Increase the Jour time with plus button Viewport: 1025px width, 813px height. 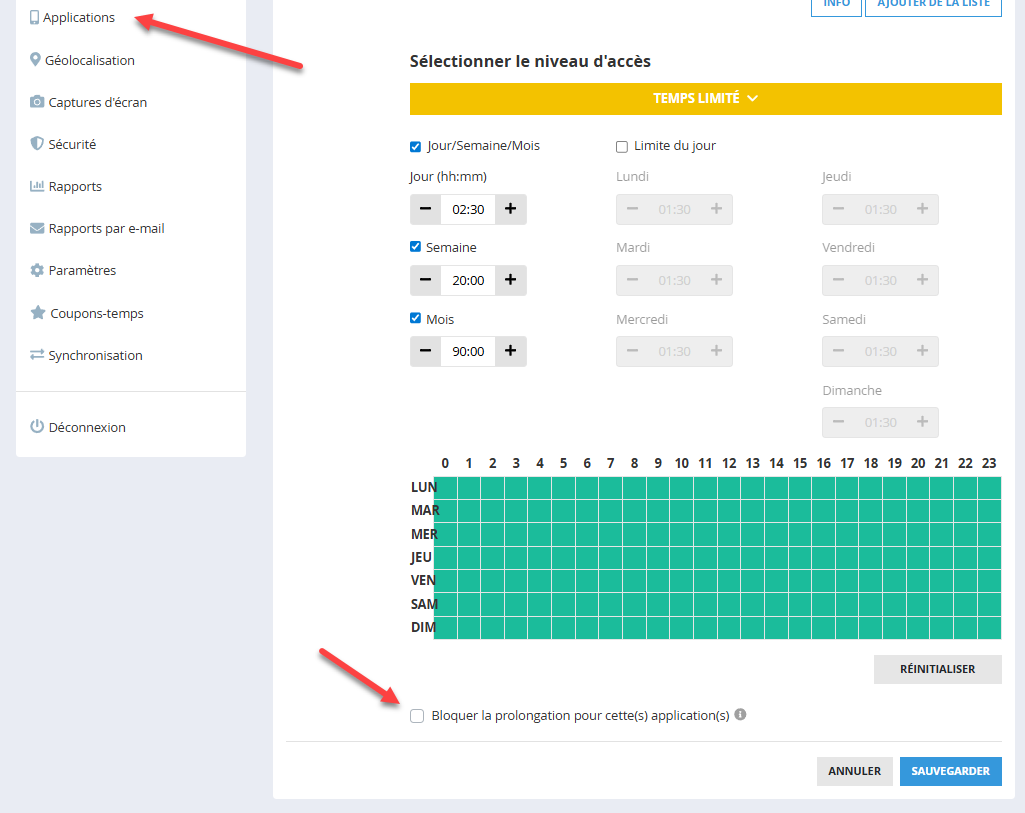[510, 209]
